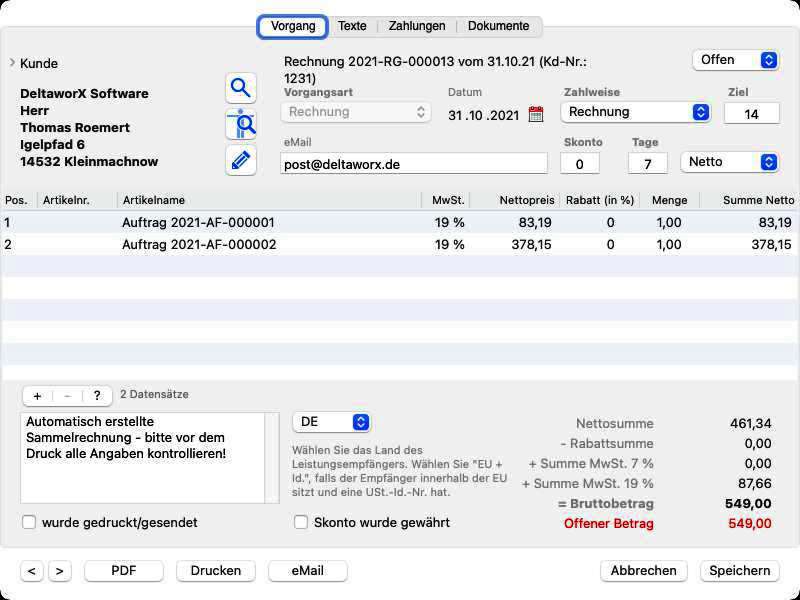
Task: Click the PDF export button
Action: [x=123, y=571]
